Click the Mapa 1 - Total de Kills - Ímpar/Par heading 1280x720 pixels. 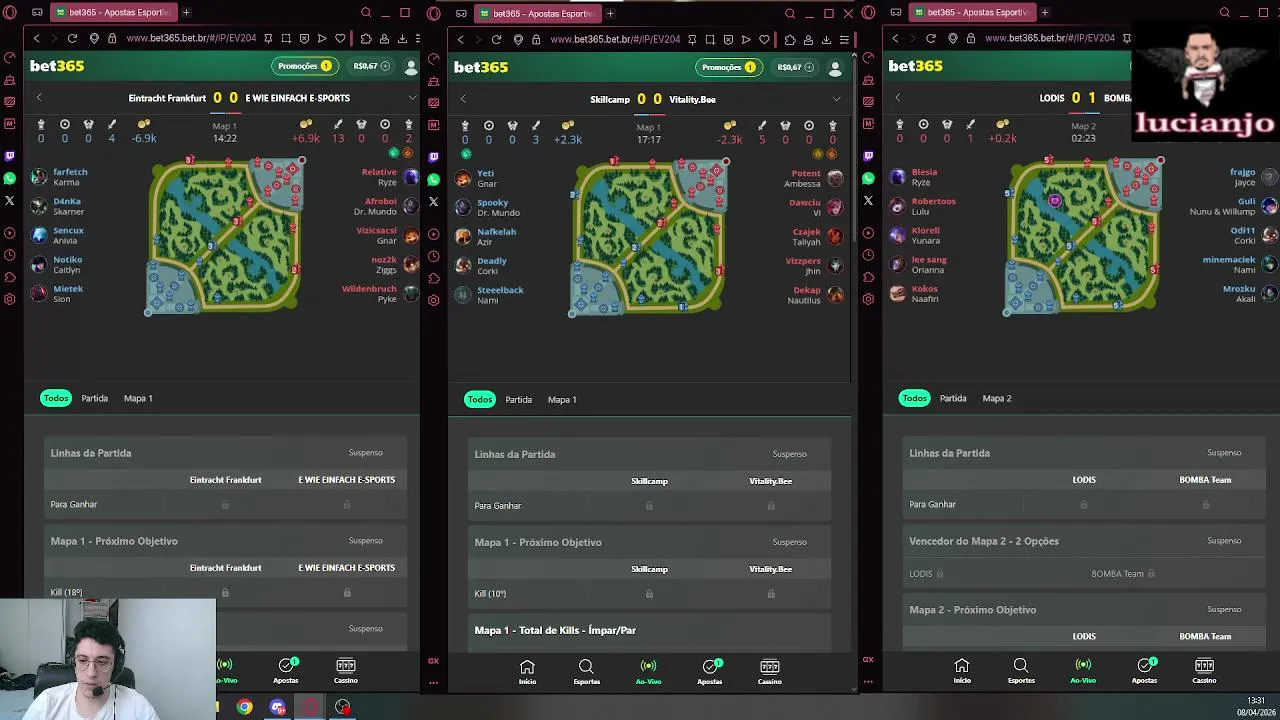pyautogui.click(x=555, y=630)
